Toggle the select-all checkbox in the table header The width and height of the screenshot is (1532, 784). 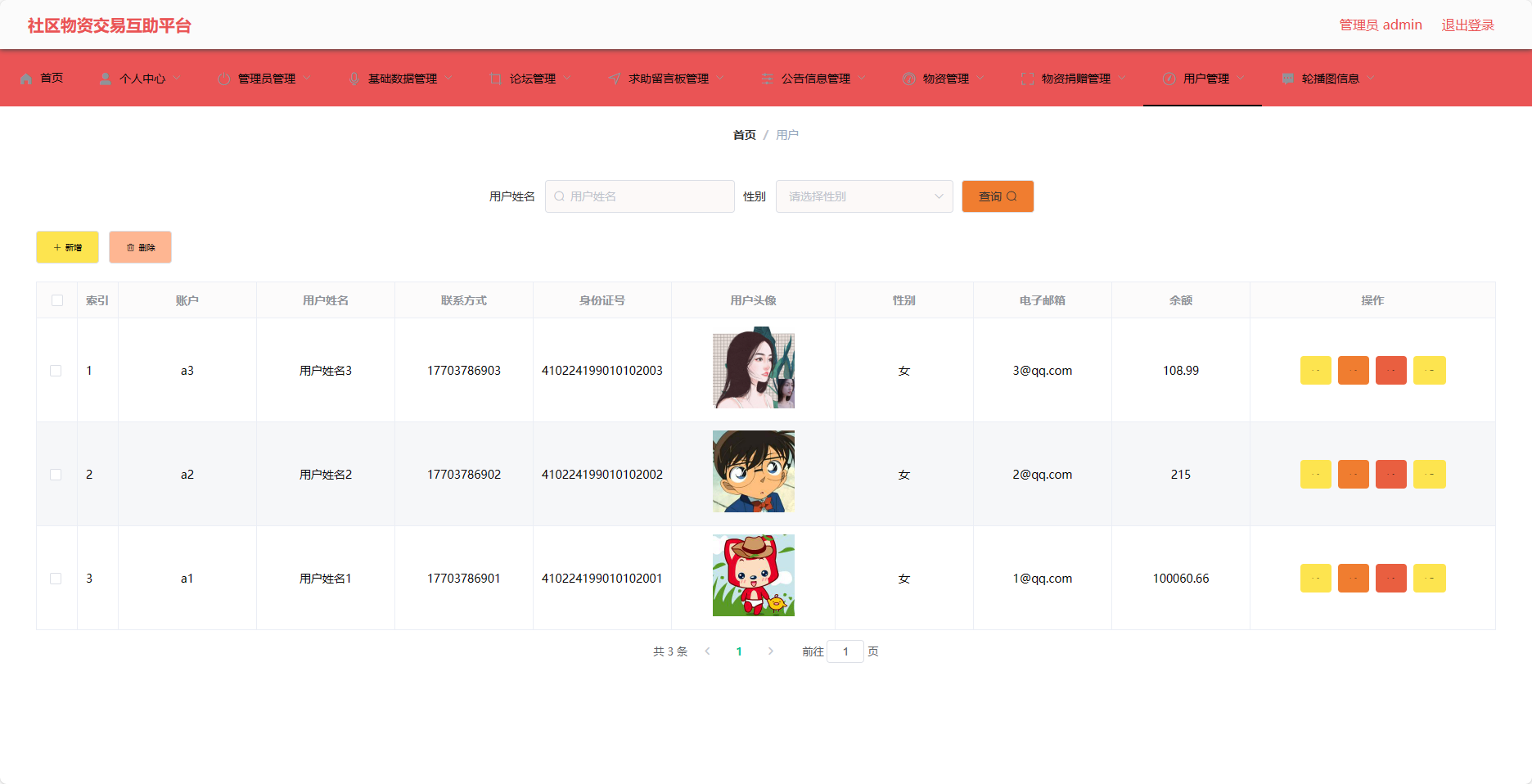57,300
